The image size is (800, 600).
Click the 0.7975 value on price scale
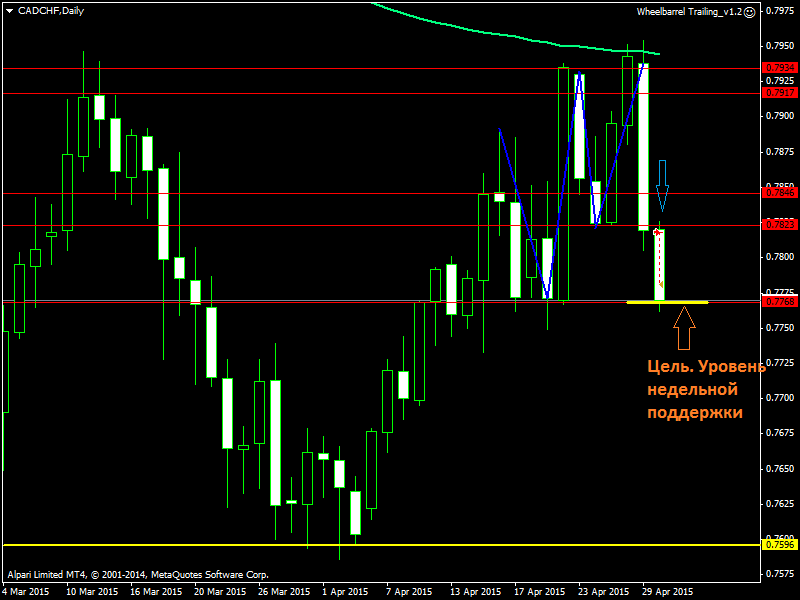[780, 11]
